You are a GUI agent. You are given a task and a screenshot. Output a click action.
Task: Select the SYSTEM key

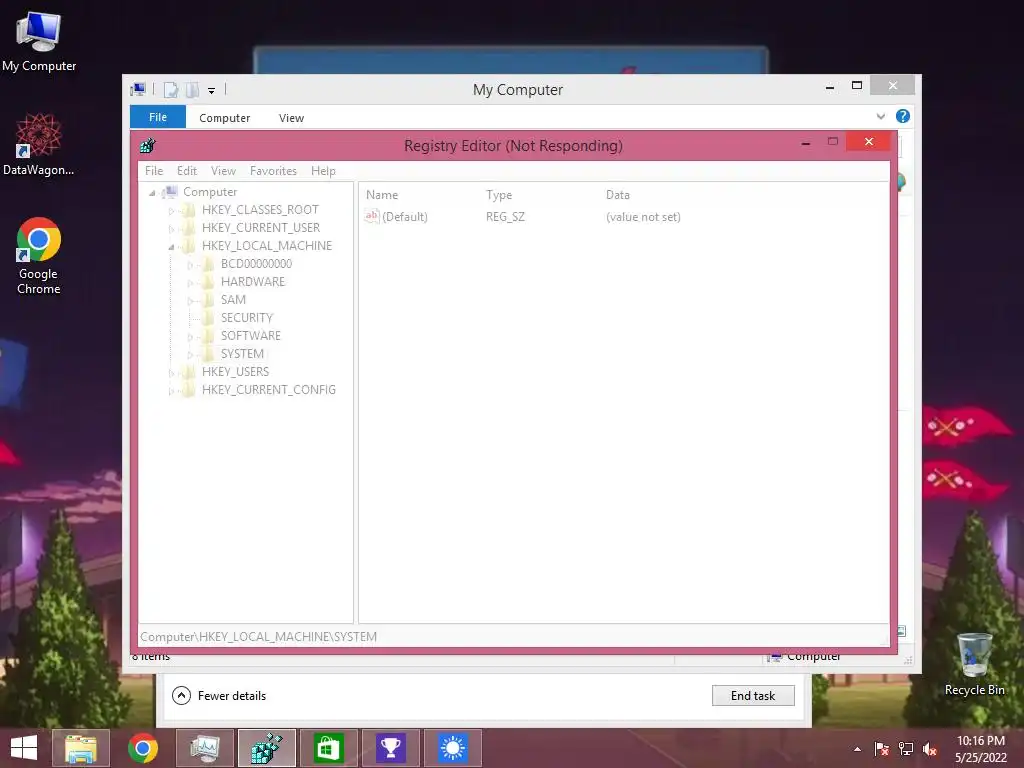242,353
